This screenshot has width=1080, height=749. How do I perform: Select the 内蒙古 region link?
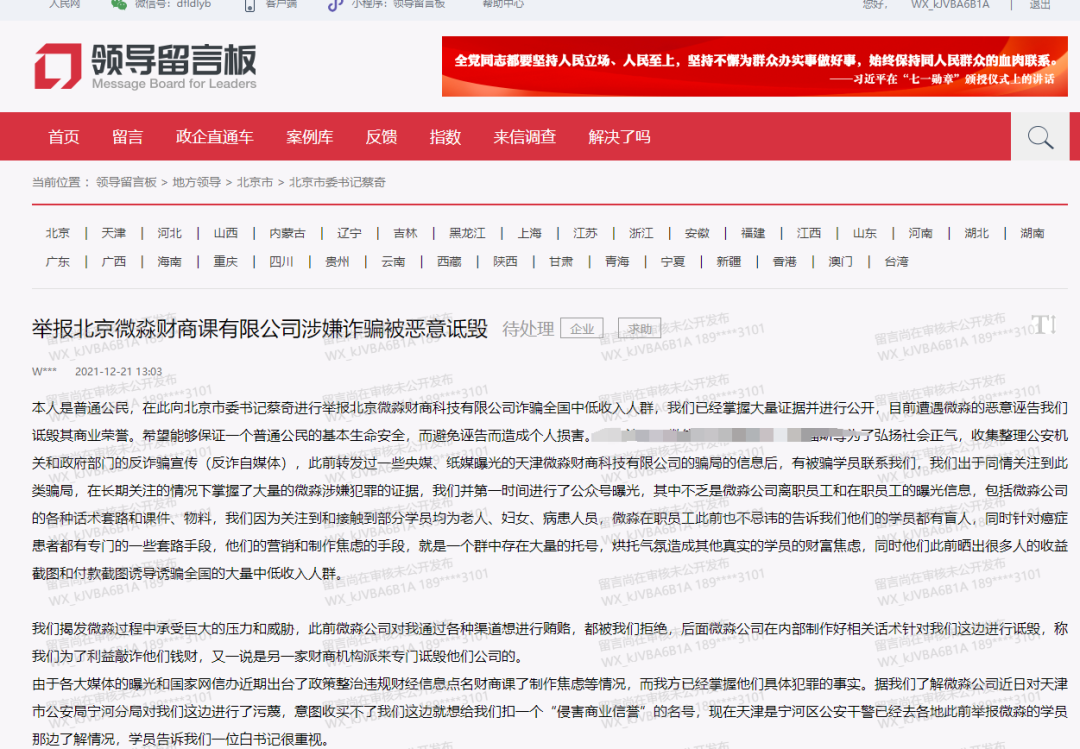pos(287,233)
